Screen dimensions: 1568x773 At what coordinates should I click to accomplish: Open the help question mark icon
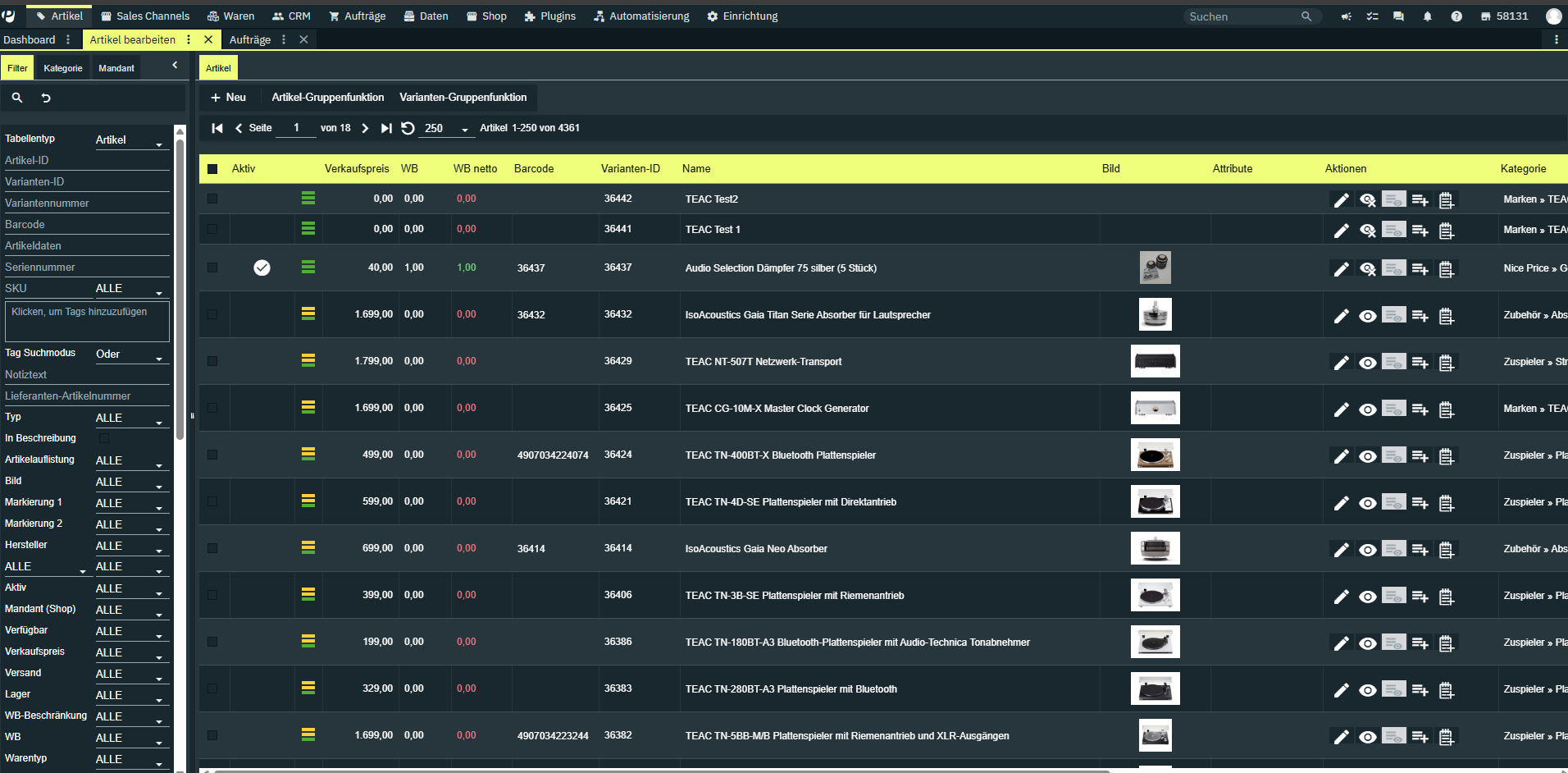(1456, 16)
